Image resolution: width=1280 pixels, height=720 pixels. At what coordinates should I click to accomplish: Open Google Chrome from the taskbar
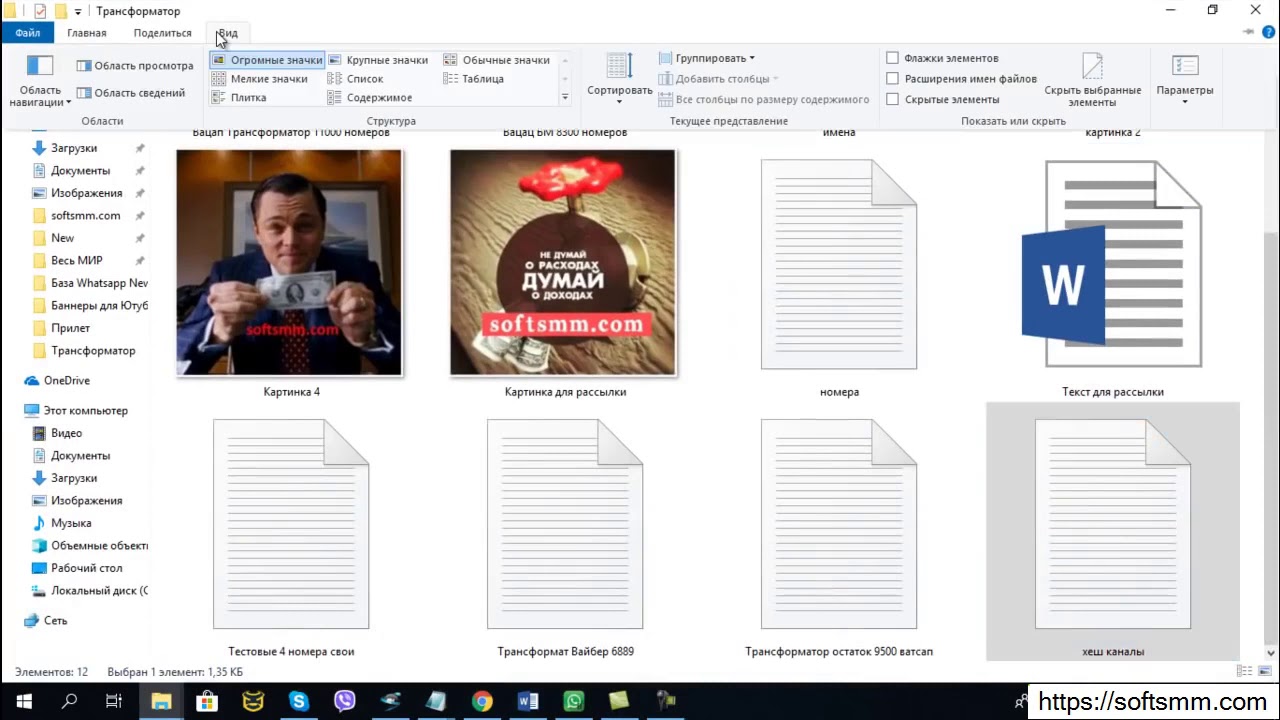pyautogui.click(x=482, y=701)
